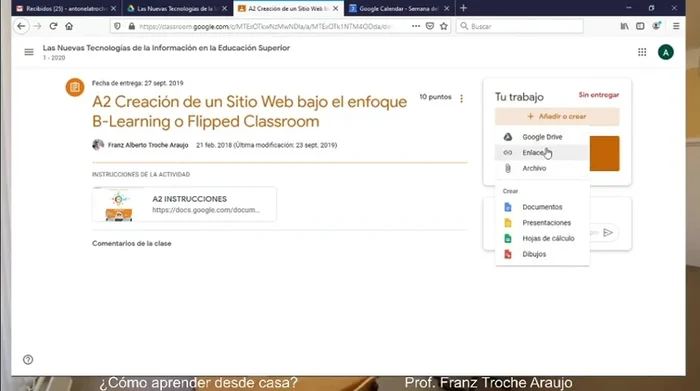700x391 pixels.
Task: Click Franz Alberto Troche Araujo's profile picture
Action: (98, 145)
